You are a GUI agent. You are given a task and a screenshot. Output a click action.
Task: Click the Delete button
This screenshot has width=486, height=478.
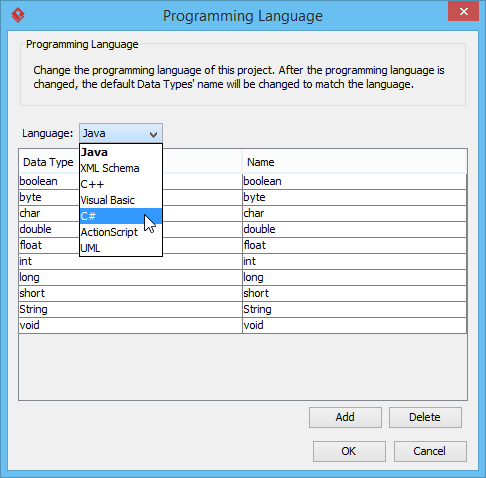pyautogui.click(x=425, y=417)
